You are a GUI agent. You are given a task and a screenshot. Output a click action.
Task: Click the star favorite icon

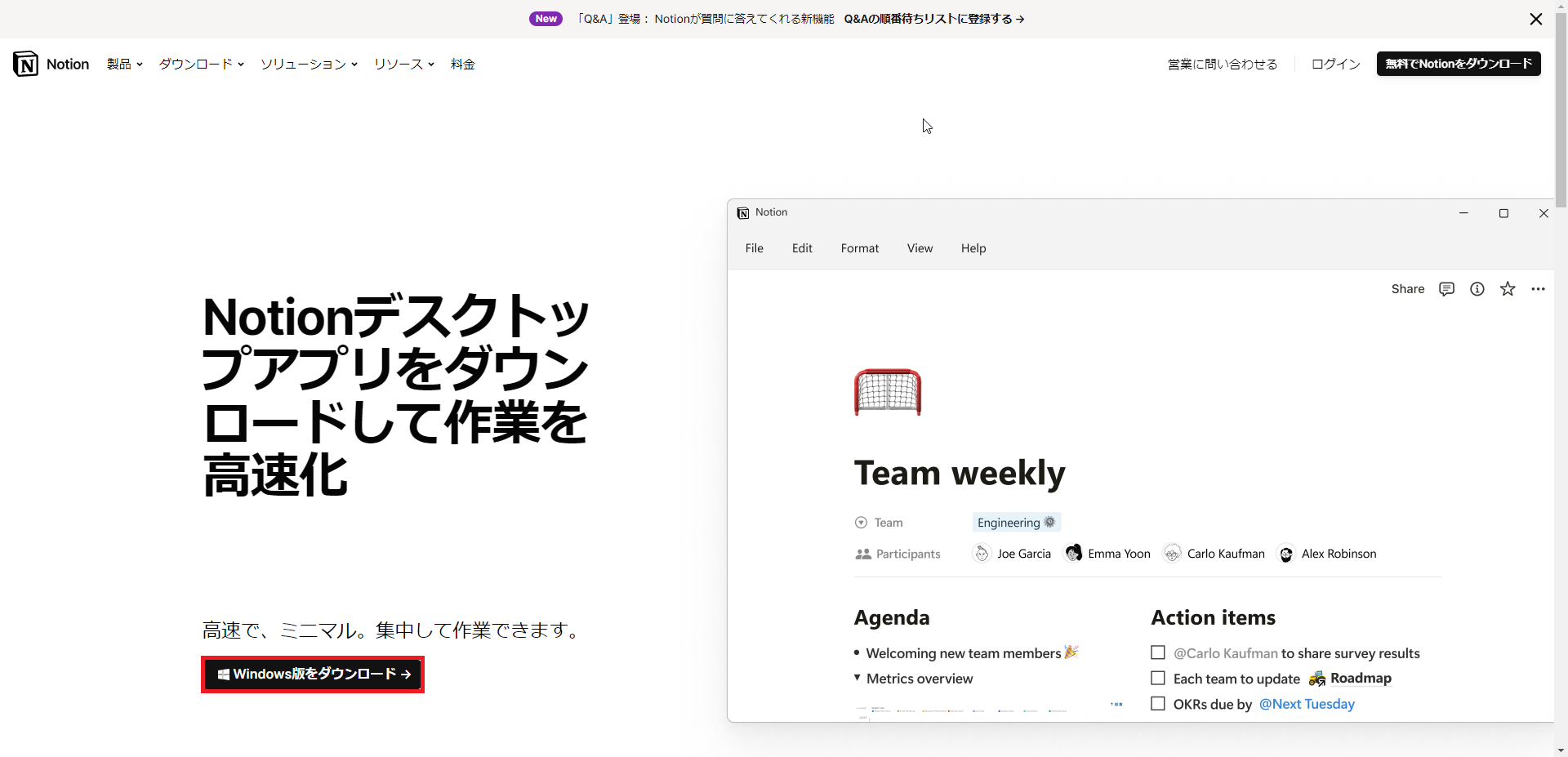point(1508,289)
